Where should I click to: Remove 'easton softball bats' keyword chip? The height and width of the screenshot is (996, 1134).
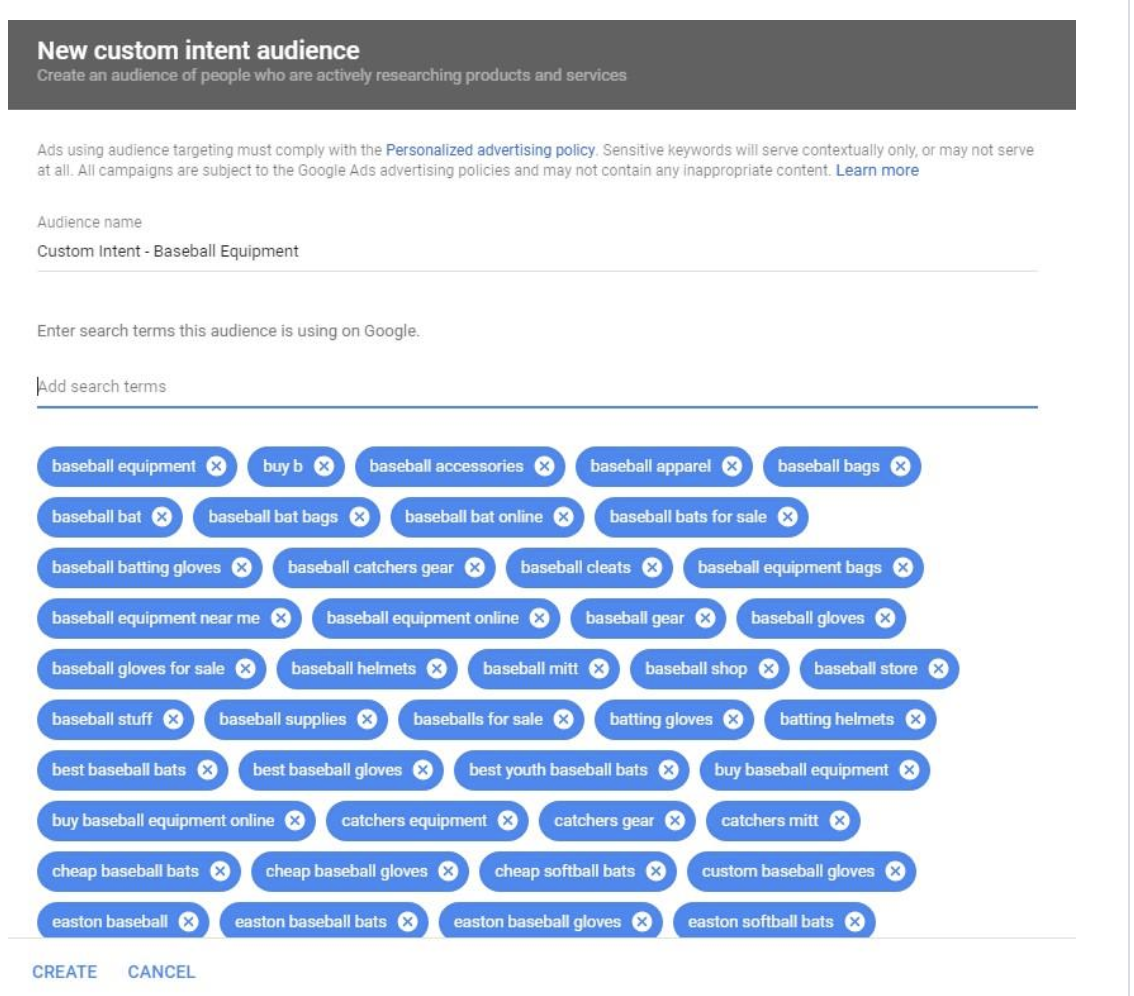point(853,922)
